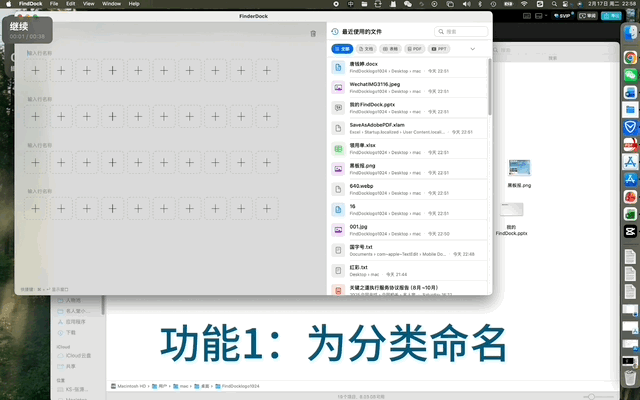
Task: Click the 国字号.txt text file icon
Action: coord(338,250)
